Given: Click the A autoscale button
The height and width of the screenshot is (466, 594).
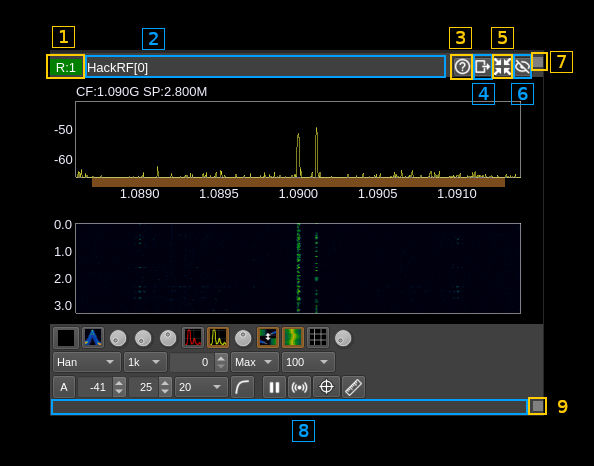Looking at the screenshot, I should point(64,387).
